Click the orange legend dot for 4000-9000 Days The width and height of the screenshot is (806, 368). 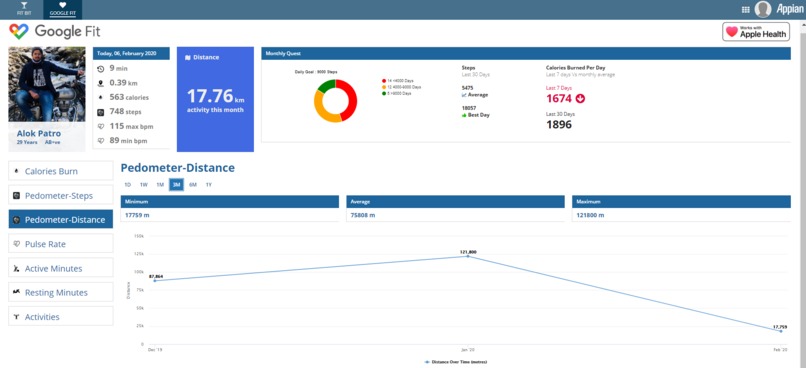point(384,87)
